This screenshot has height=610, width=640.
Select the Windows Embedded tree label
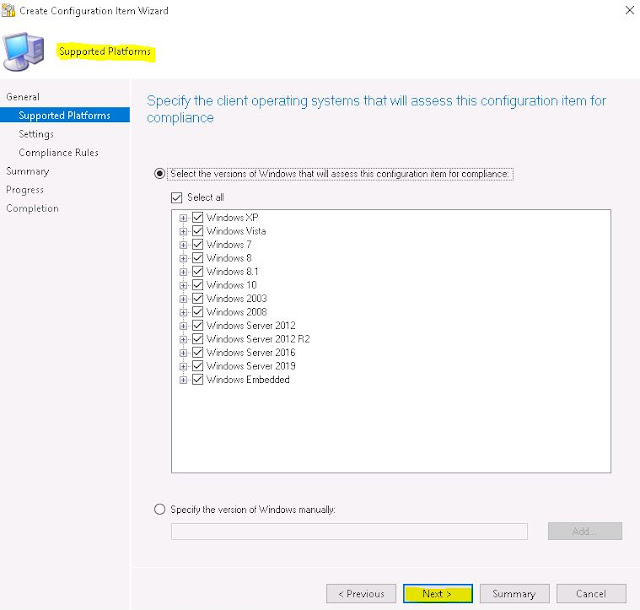click(248, 380)
